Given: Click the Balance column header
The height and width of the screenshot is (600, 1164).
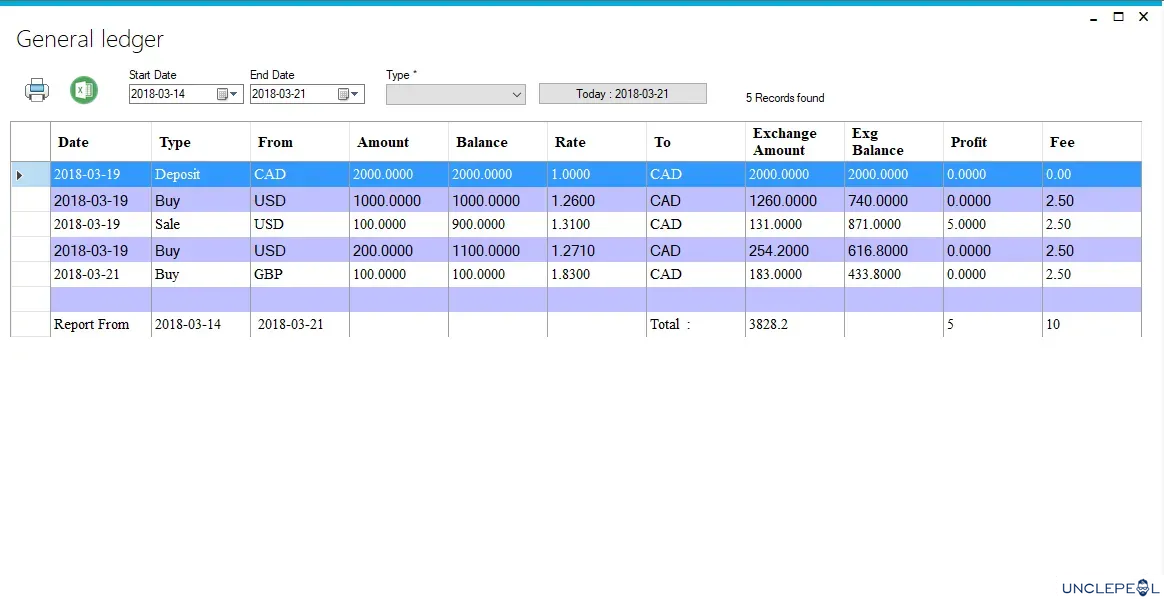Looking at the screenshot, I should click(498, 142).
